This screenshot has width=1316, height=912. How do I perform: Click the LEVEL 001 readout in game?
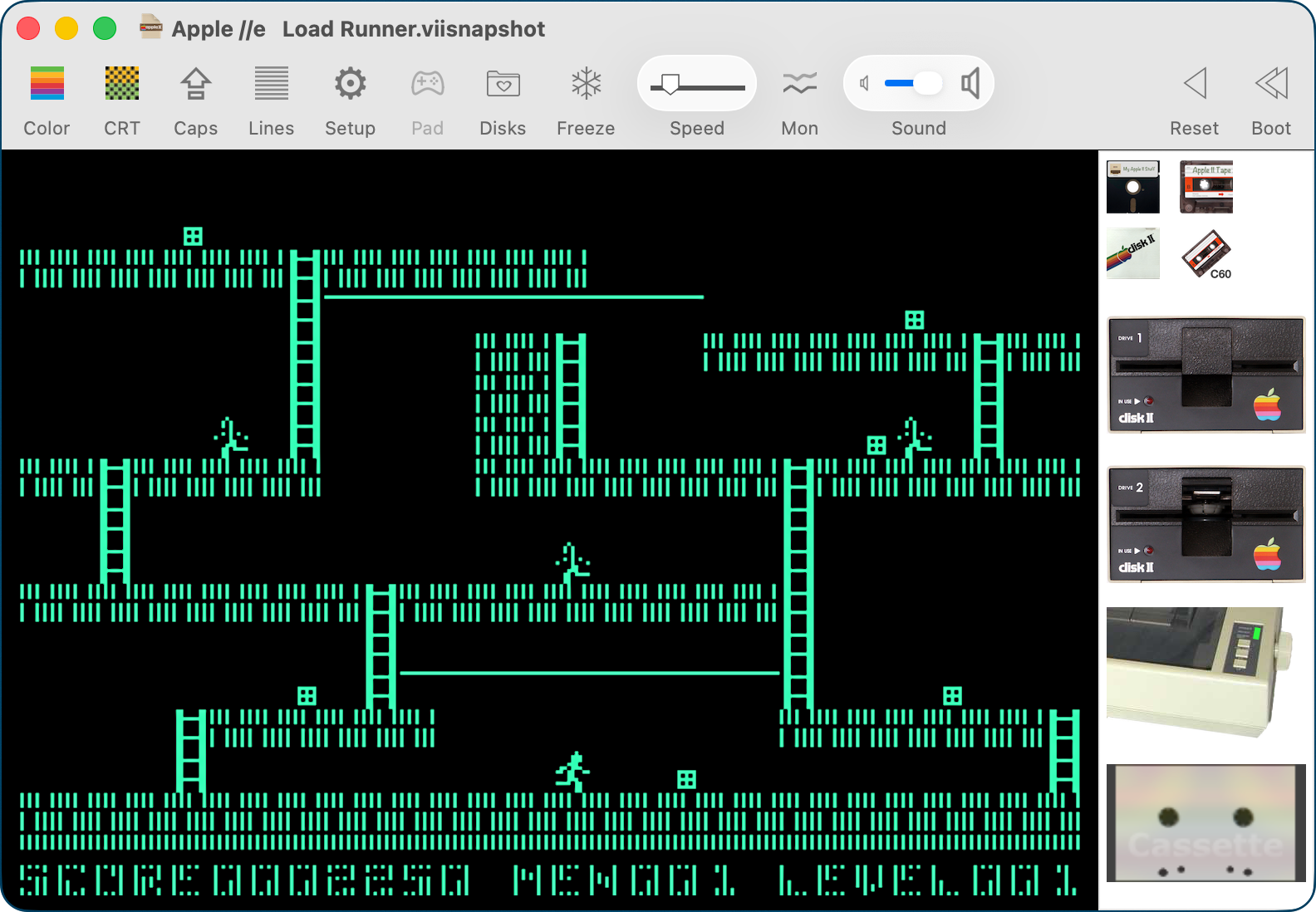[929, 880]
